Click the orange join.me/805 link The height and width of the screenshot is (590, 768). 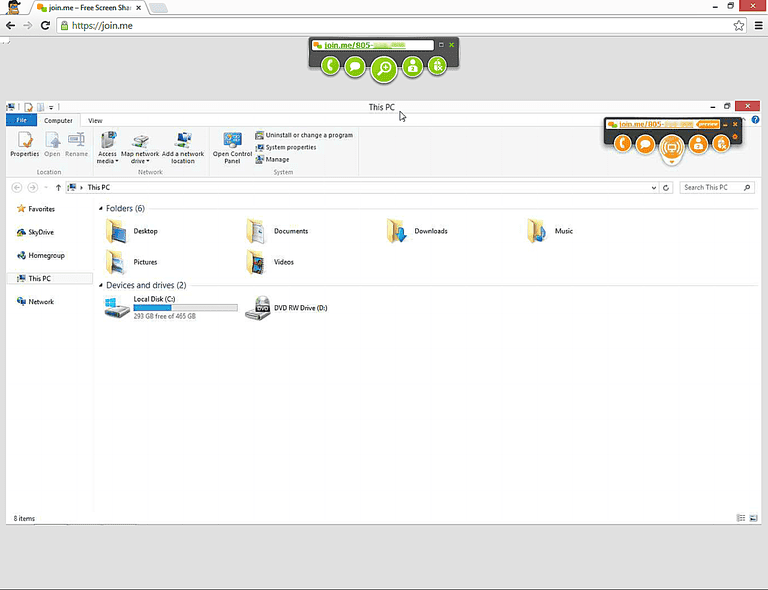click(x=656, y=124)
